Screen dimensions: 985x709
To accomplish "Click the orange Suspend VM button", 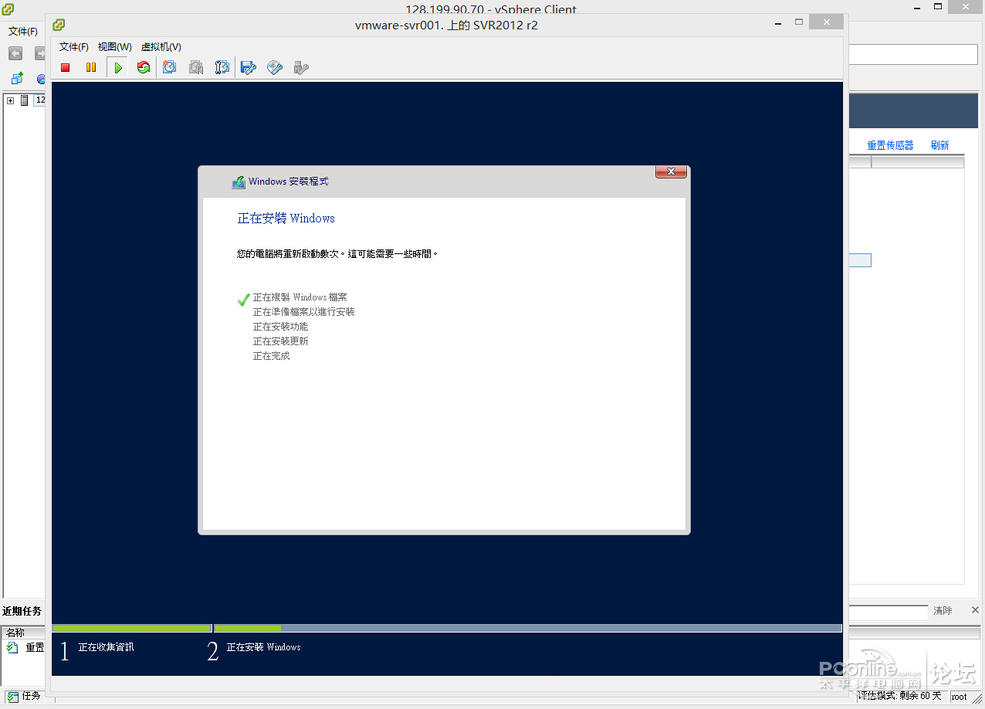I will tap(91, 67).
